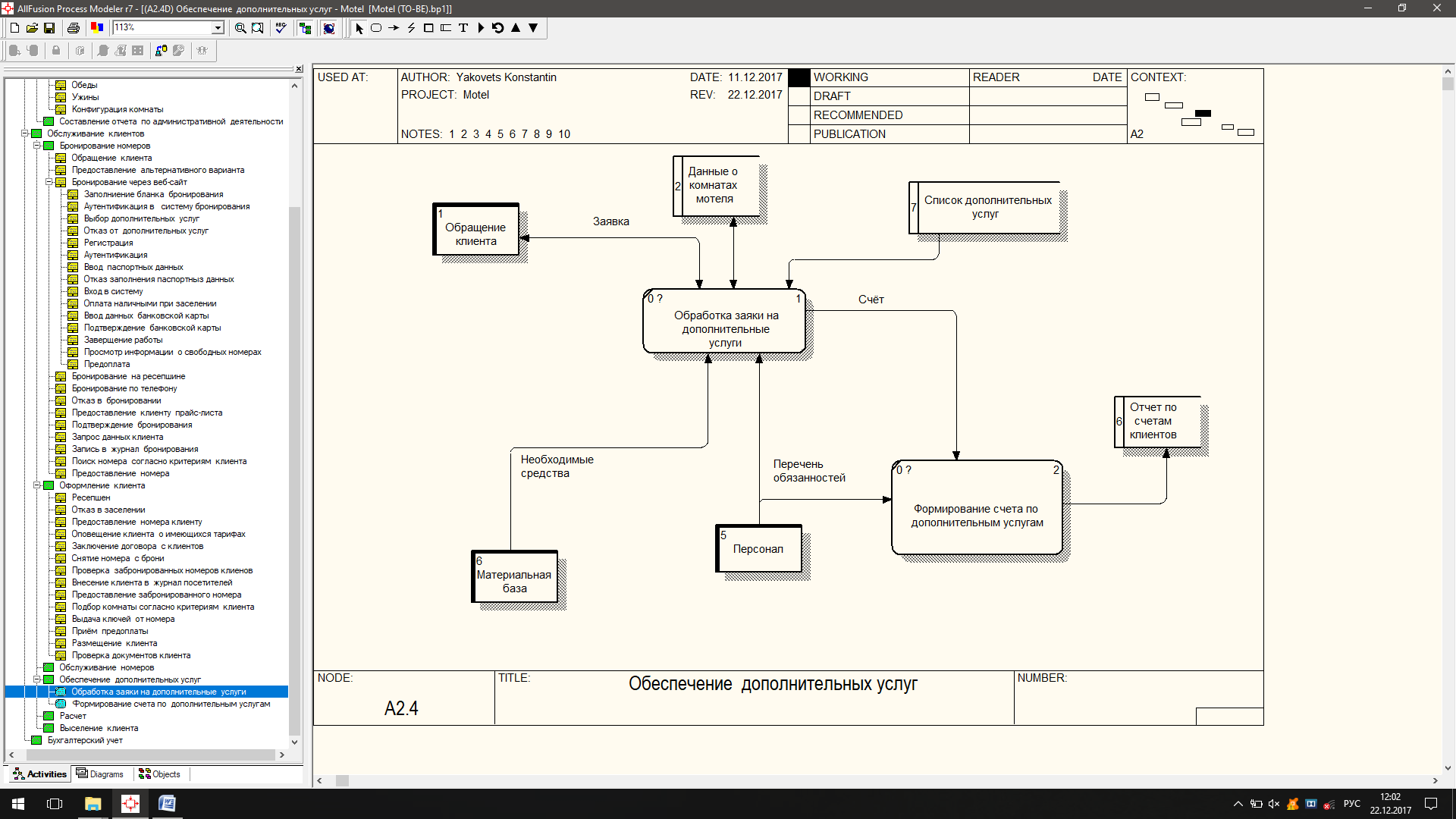Select the data store tool
Screen dimensions: 1456x819
pyautogui.click(x=446, y=28)
